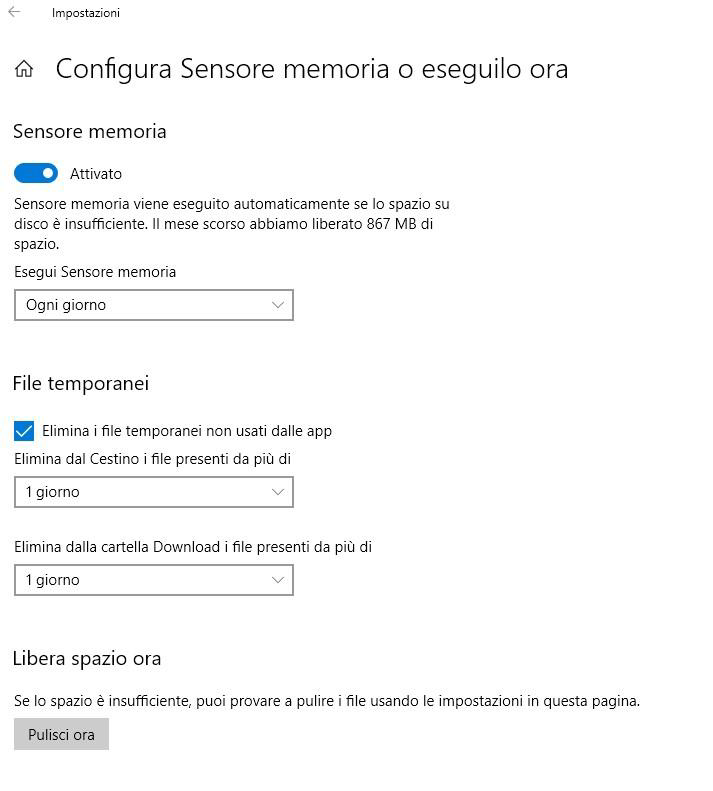This screenshot has height=791, width=713.
Task: Click the back arrow next to Impostazioni
Action: coord(14,13)
